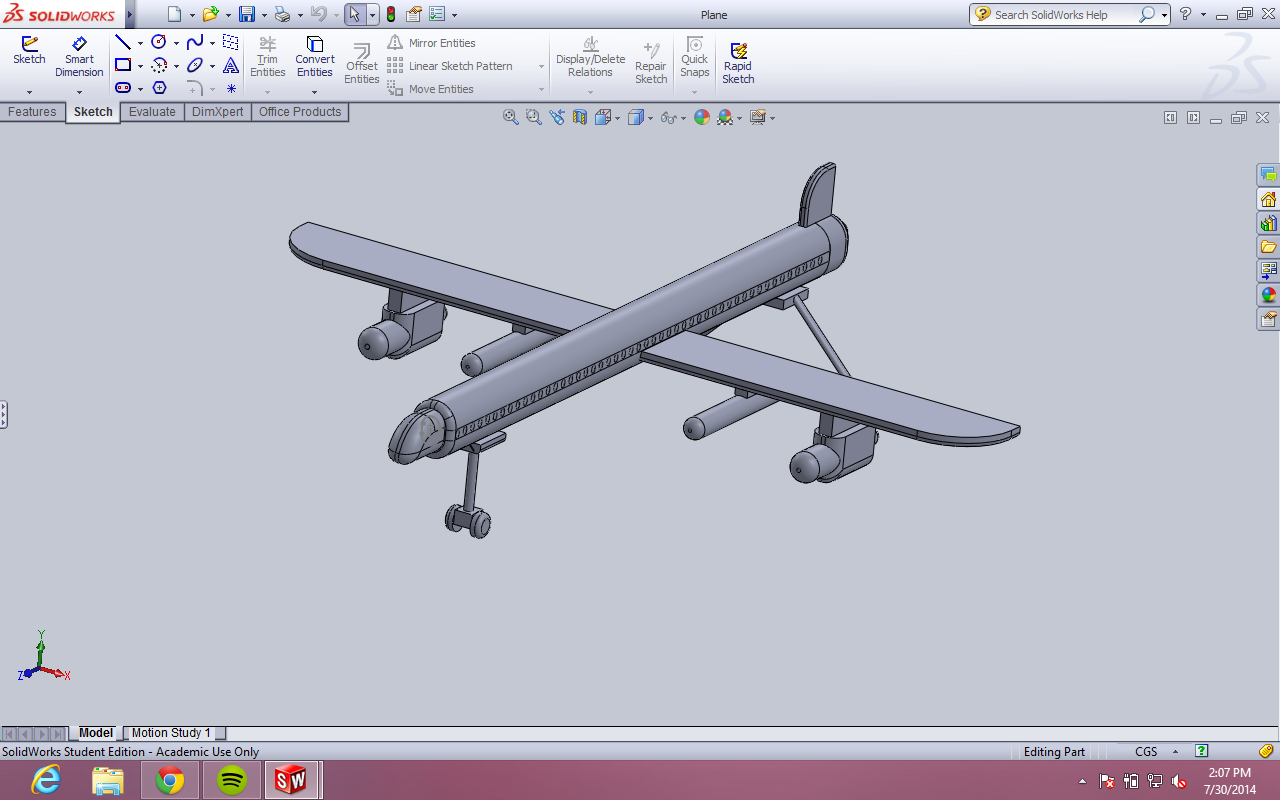Click Display/Delete Relations
This screenshot has width=1280, height=800.
point(590,57)
